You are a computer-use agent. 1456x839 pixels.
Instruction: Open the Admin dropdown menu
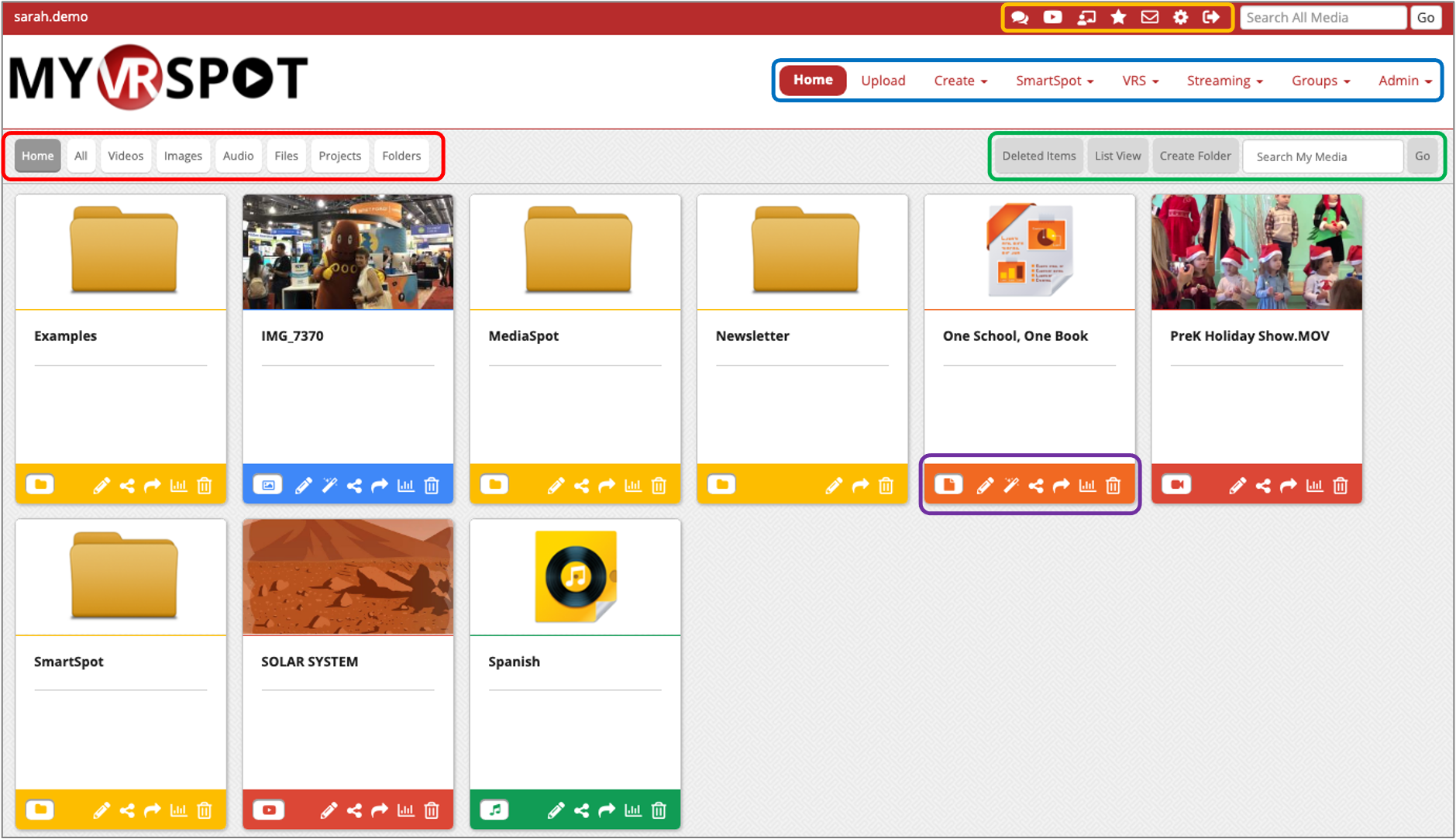[1405, 81]
